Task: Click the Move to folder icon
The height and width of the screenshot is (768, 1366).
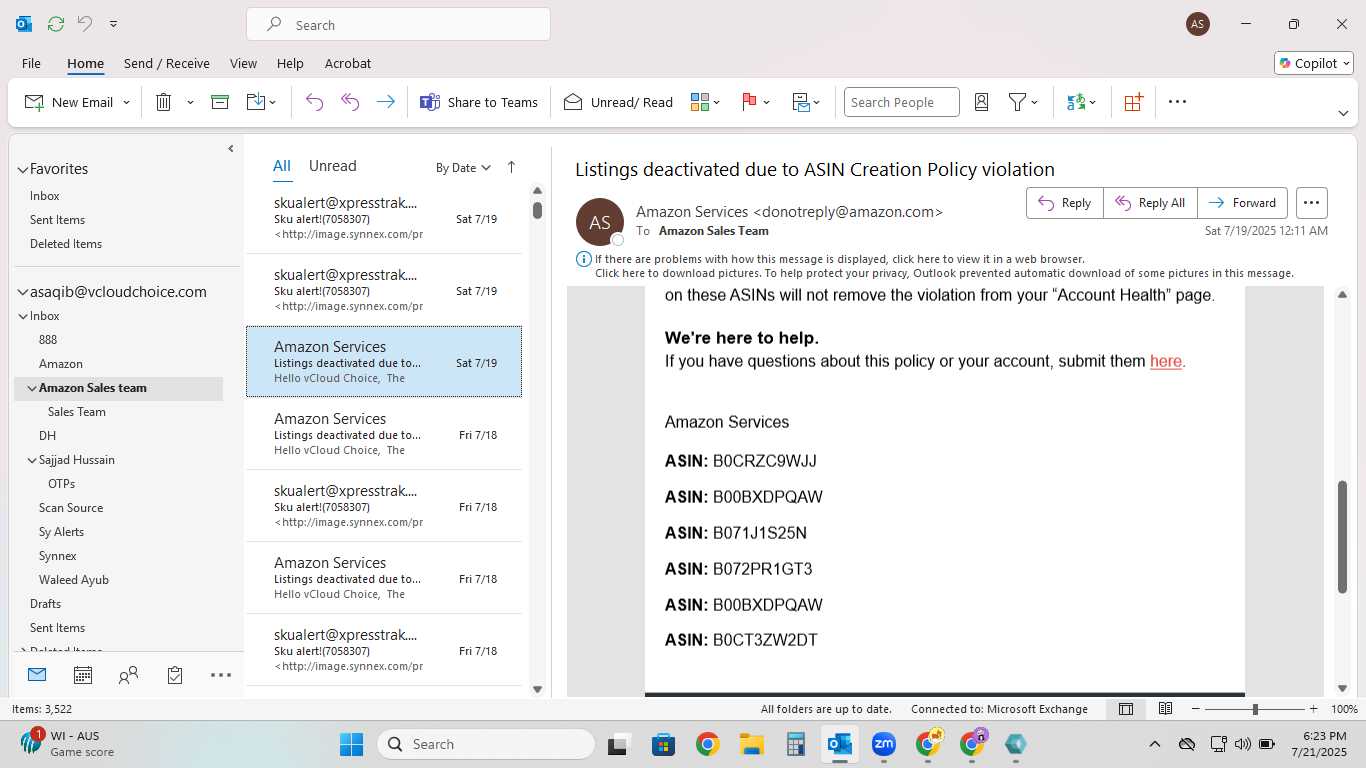Action: (255, 102)
